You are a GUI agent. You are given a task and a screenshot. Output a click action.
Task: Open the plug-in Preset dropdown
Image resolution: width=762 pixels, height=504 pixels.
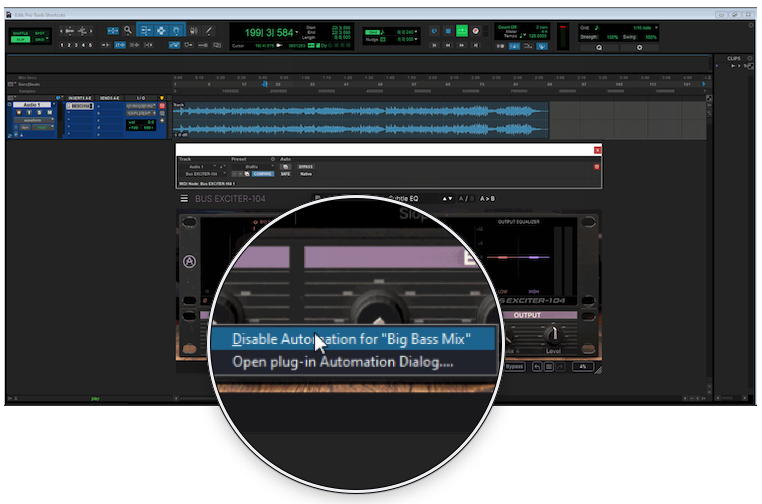pos(253,167)
